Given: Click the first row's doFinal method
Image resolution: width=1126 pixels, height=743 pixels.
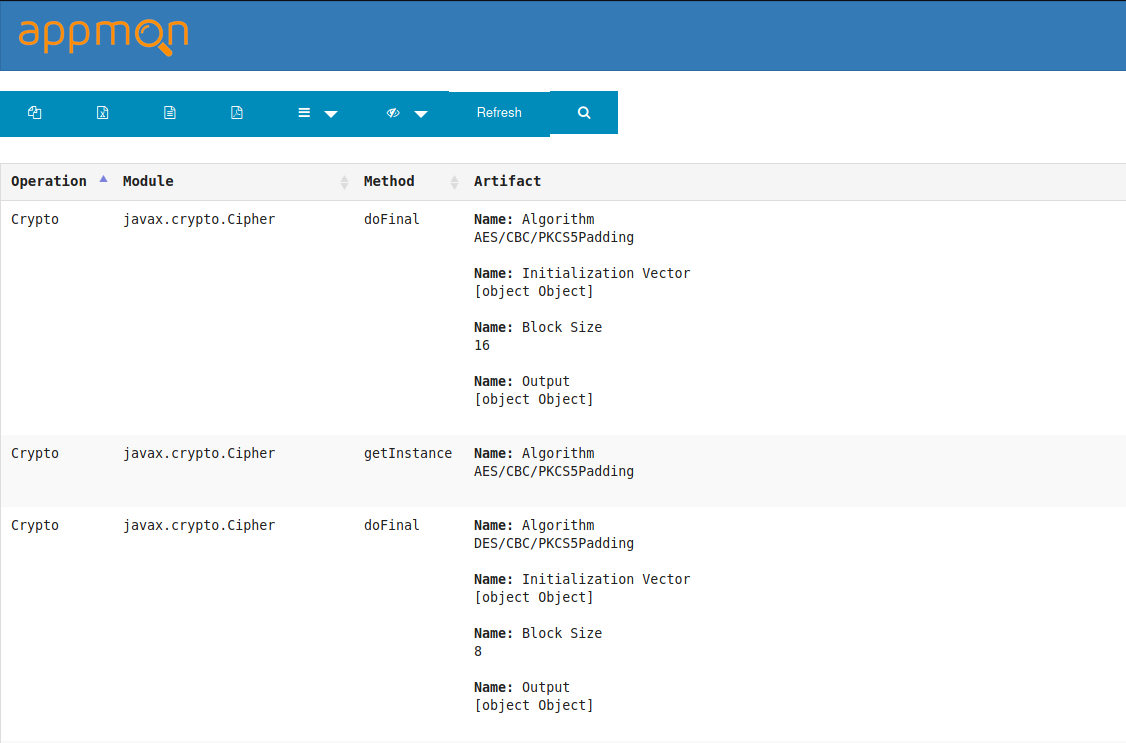Looking at the screenshot, I should pos(391,219).
